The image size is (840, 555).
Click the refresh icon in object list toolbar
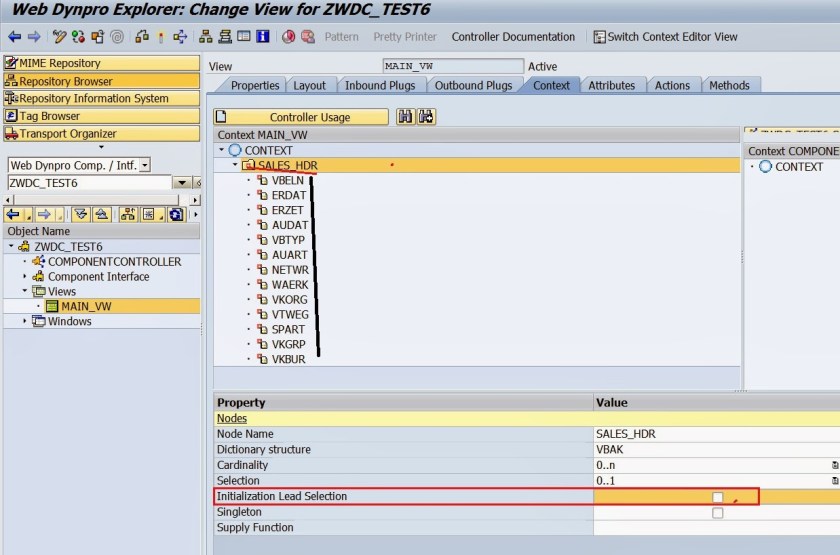coord(176,215)
